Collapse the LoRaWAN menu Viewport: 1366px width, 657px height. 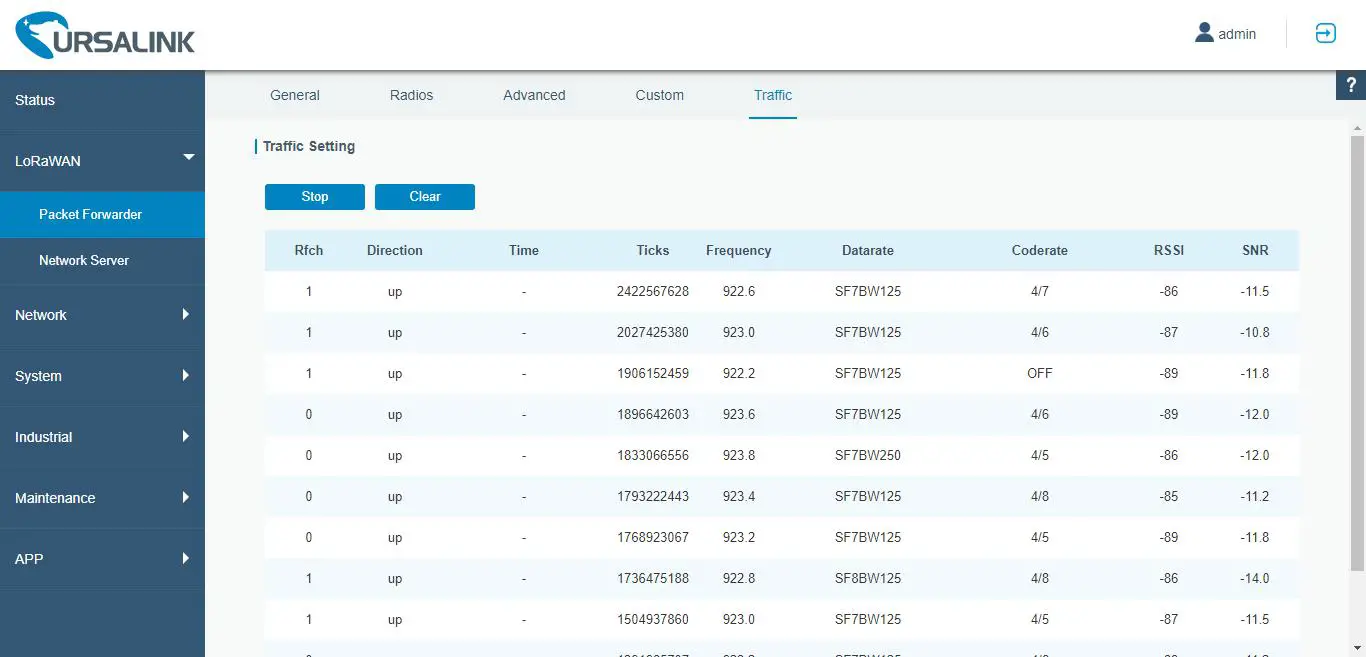pos(102,161)
